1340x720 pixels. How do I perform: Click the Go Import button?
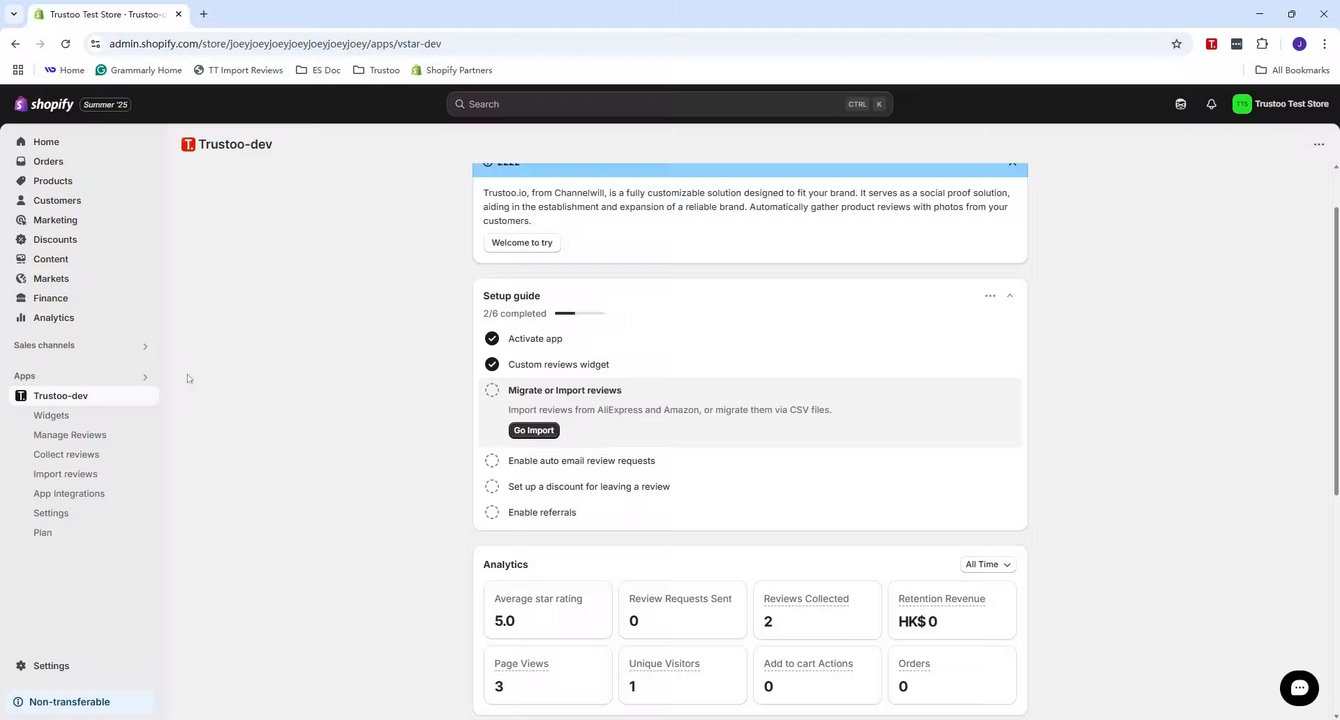534,430
